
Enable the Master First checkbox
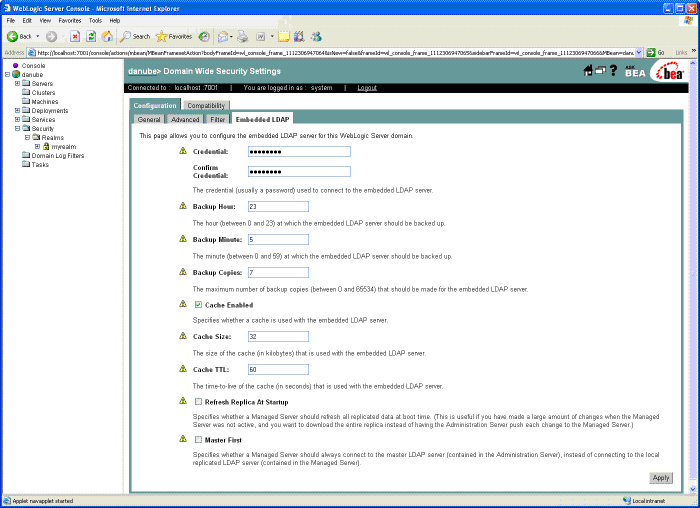tap(198, 440)
